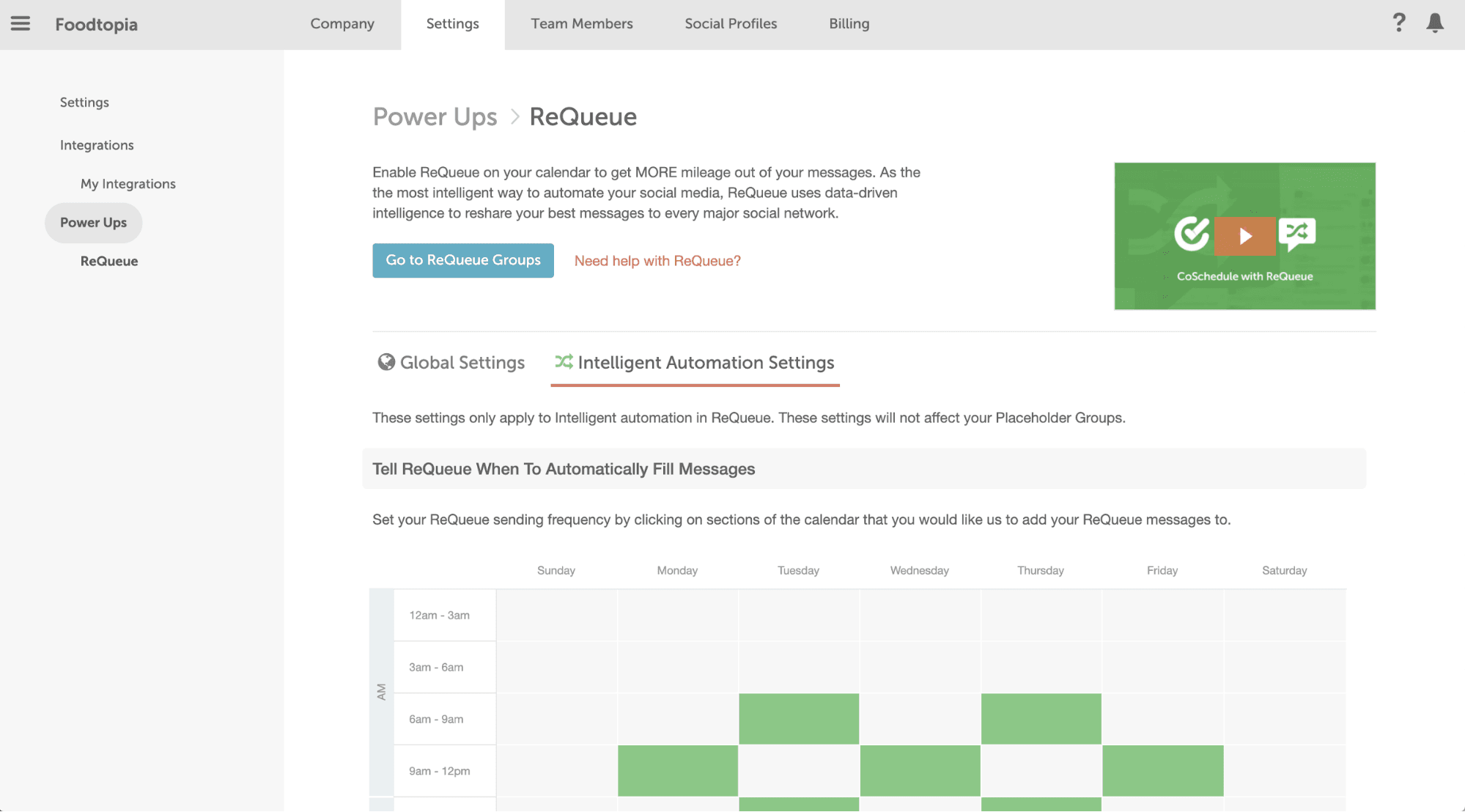This screenshot has width=1465, height=812.
Task: Enable Sunday 12am - 3am time slot
Action: pos(556,615)
